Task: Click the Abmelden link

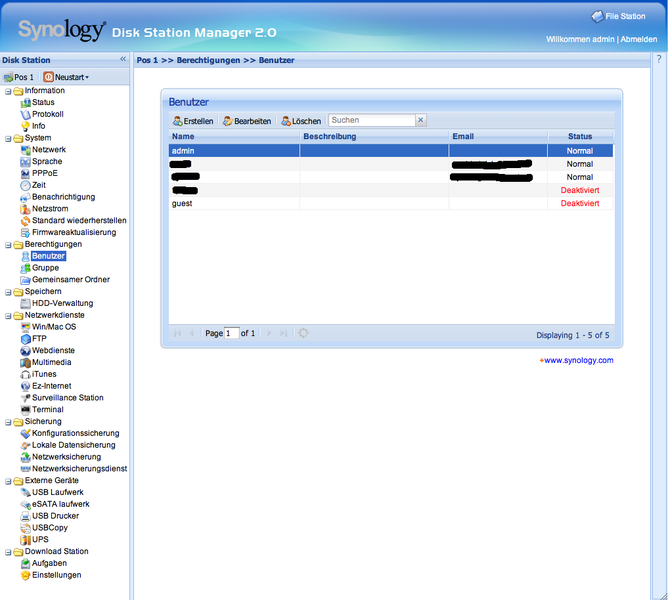Action: [639, 39]
